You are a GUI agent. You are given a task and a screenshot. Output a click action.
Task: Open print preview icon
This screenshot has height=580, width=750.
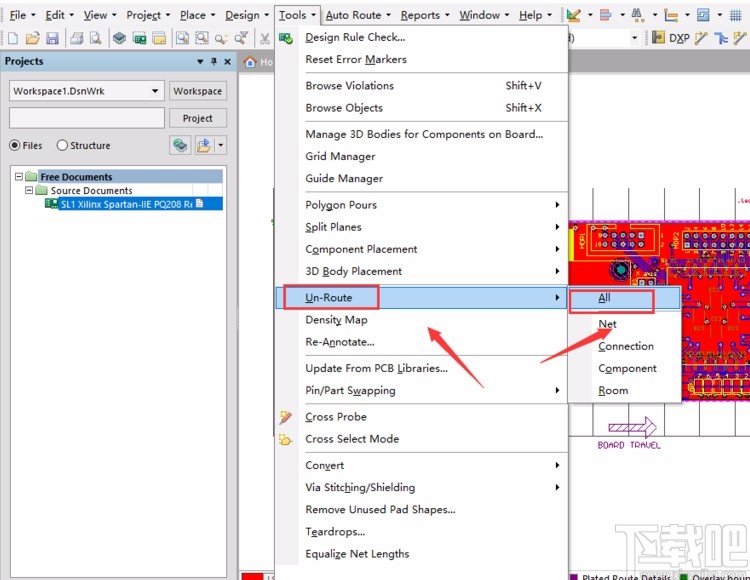click(x=96, y=38)
